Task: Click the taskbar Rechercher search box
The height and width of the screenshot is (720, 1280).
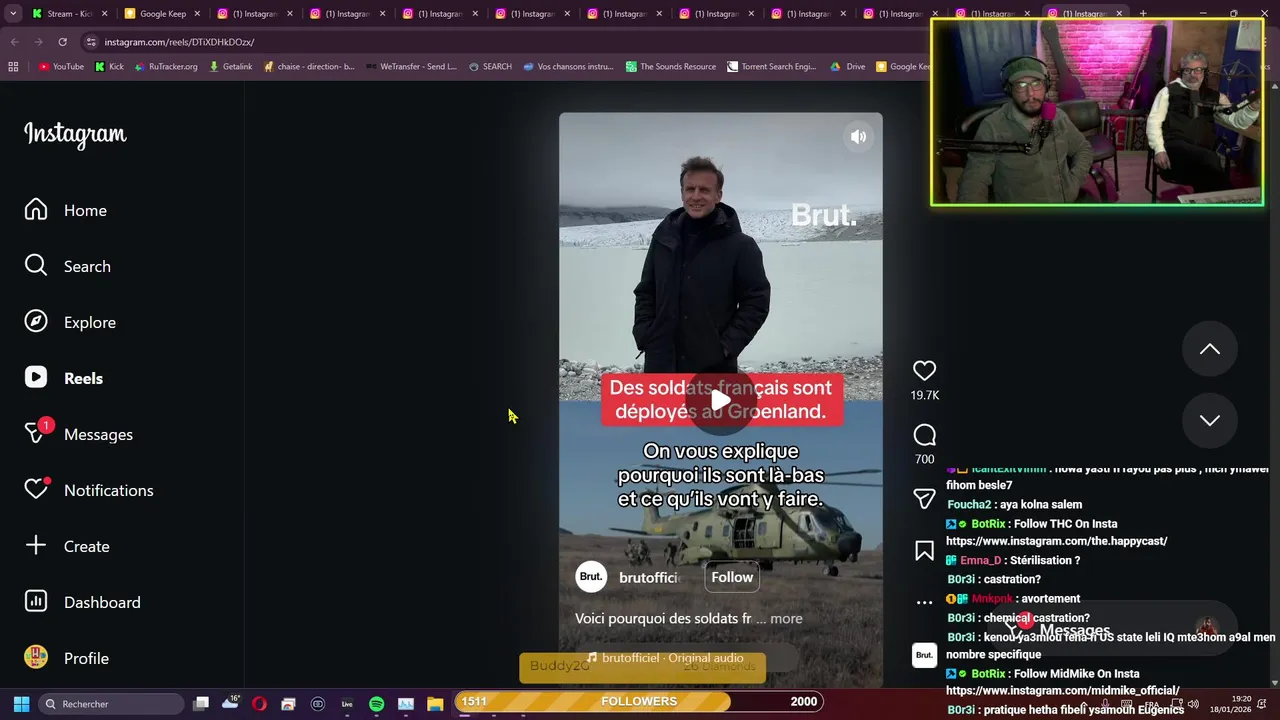Action: (110, 704)
